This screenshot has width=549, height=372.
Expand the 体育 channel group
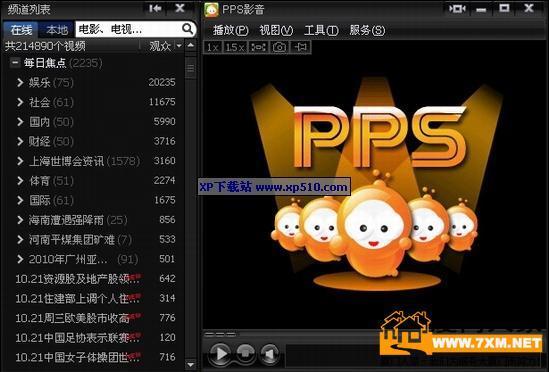20,181
